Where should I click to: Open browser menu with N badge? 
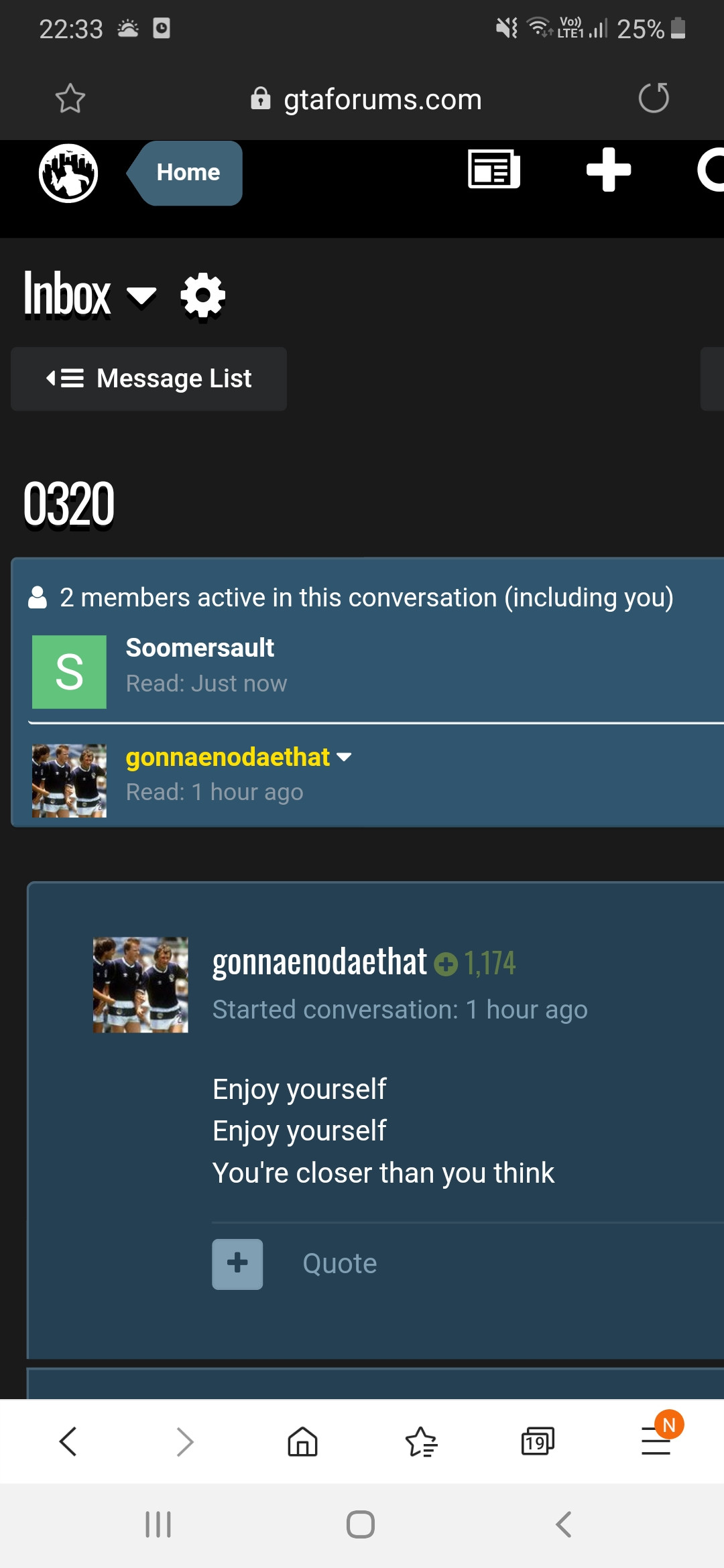[x=657, y=1439]
